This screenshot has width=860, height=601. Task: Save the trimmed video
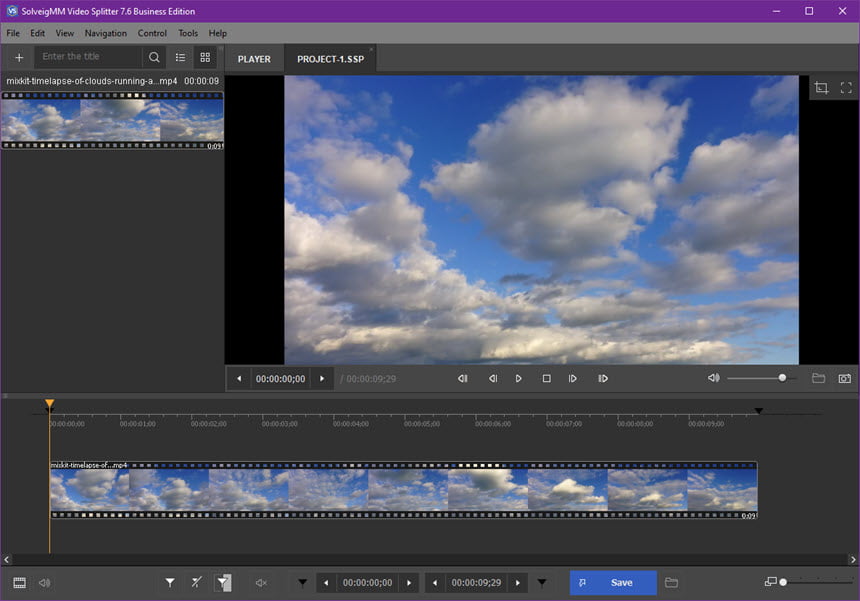613,582
